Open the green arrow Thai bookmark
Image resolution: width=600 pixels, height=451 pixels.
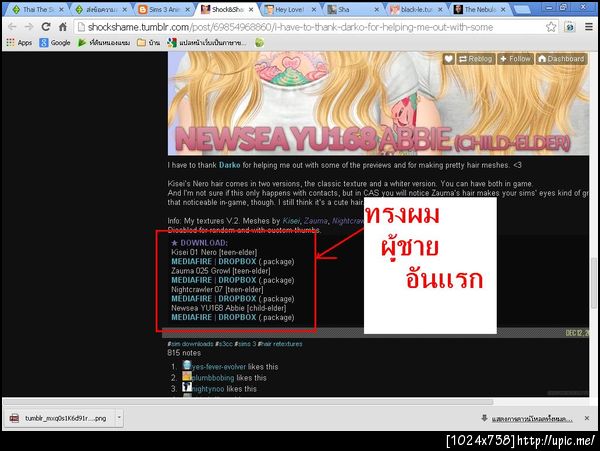[104, 42]
